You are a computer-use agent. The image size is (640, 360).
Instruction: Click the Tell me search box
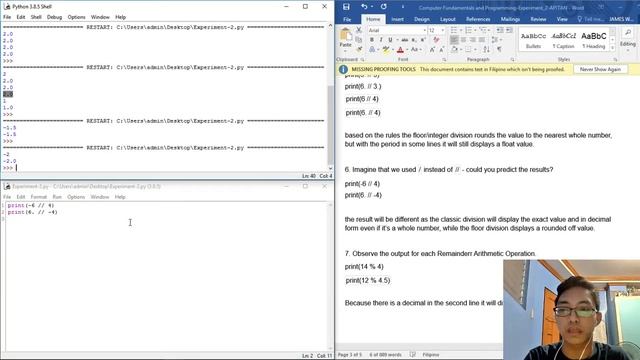click(591, 19)
